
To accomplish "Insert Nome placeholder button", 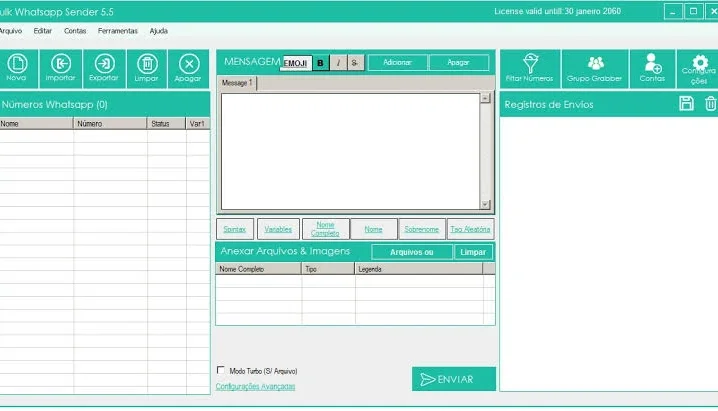I will 373,229.
